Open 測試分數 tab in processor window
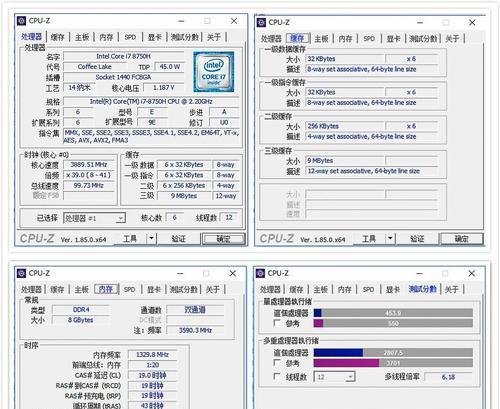 [184, 37]
